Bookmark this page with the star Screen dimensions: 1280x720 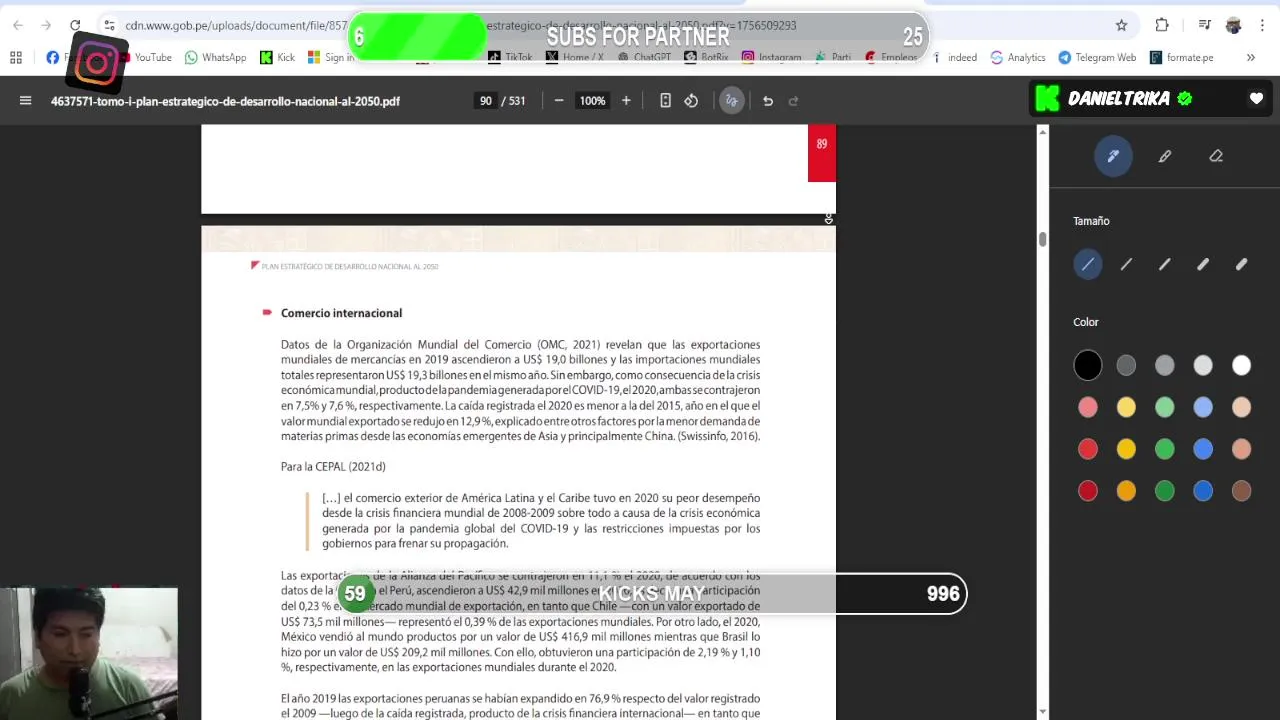click(1122, 25)
